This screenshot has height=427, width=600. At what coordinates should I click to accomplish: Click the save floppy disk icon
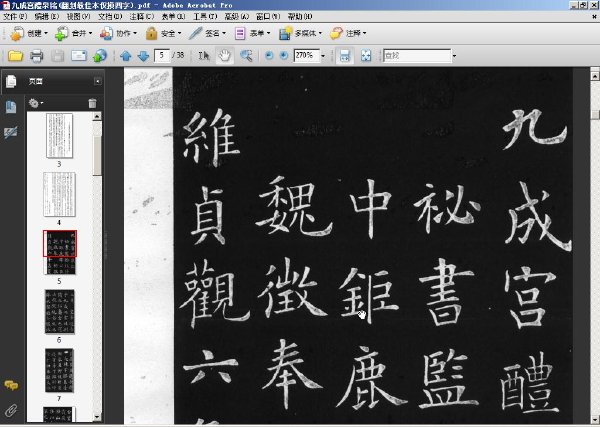58,56
